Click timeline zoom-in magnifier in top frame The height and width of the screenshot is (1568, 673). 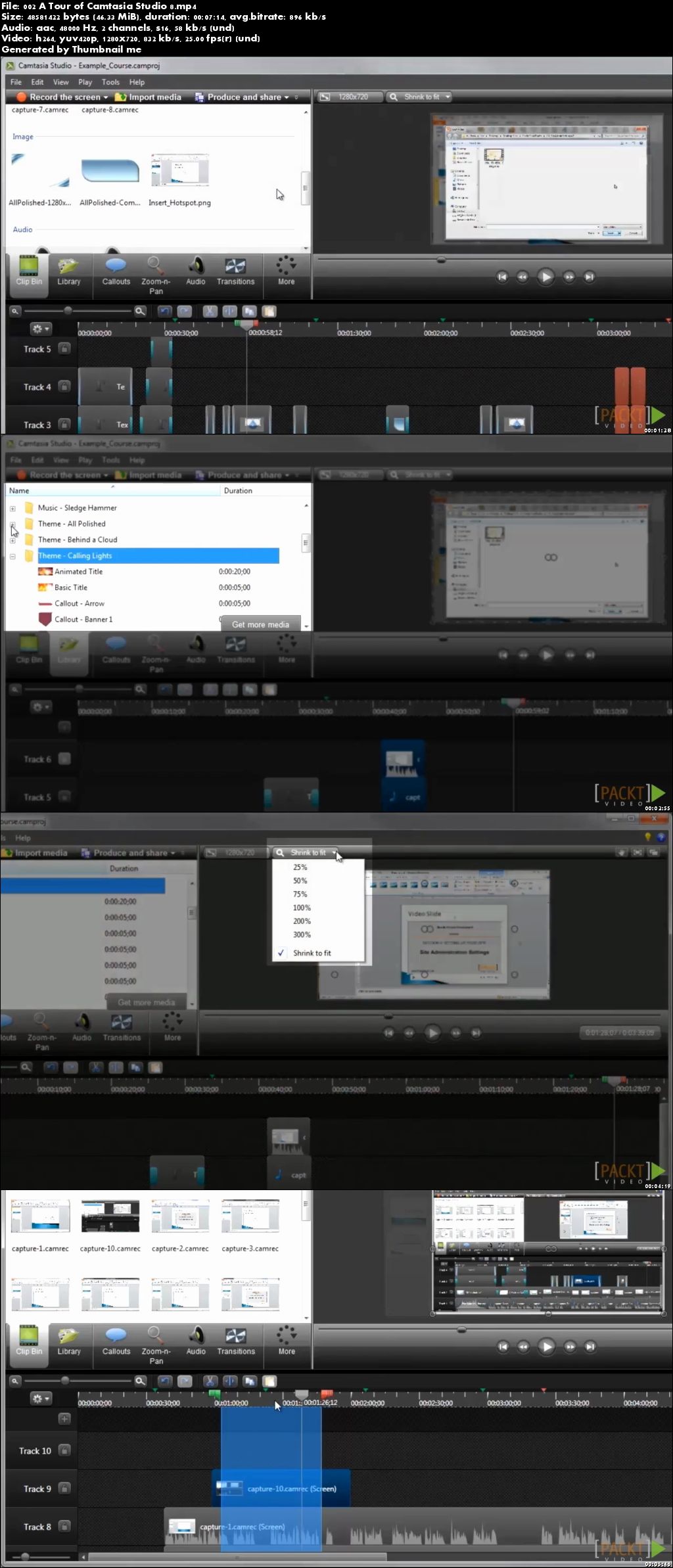(140, 311)
